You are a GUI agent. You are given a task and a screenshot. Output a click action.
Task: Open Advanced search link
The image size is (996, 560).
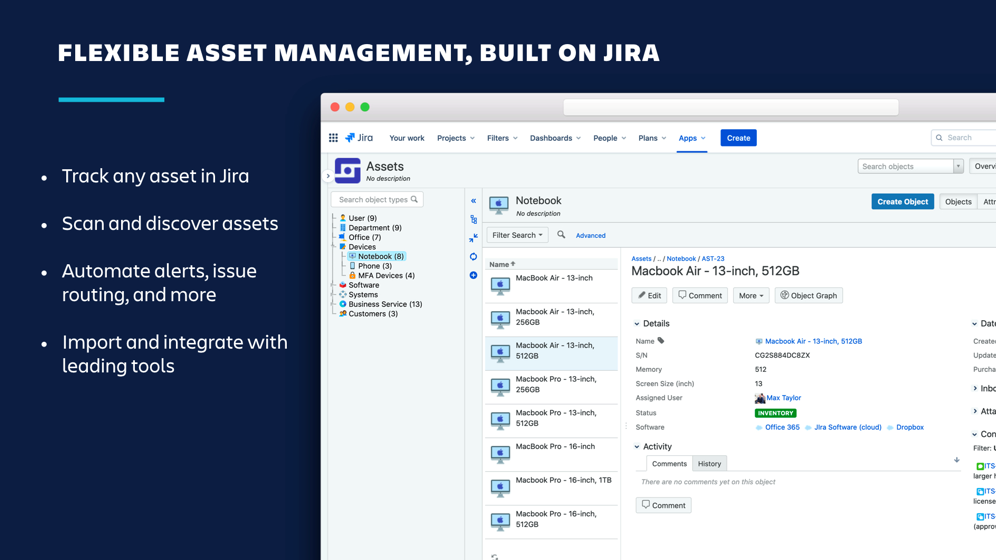click(590, 236)
